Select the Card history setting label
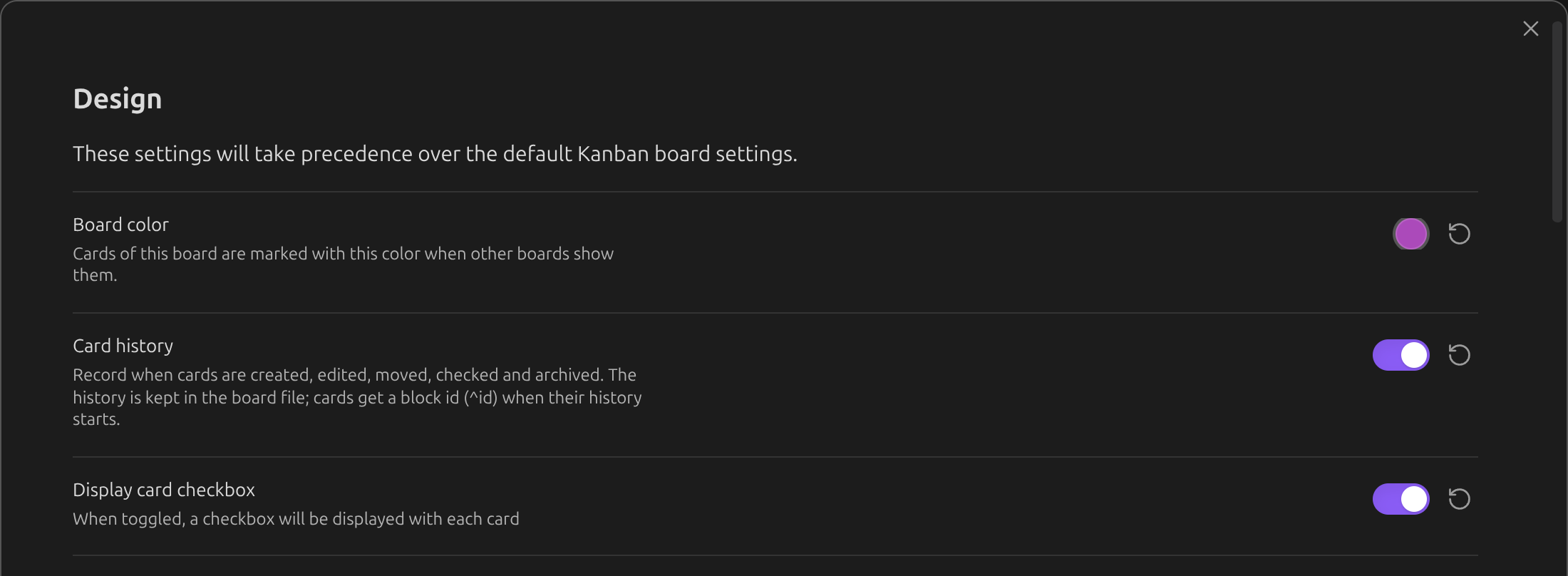The width and height of the screenshot is (1568, 576). click(x=123, y=346)
